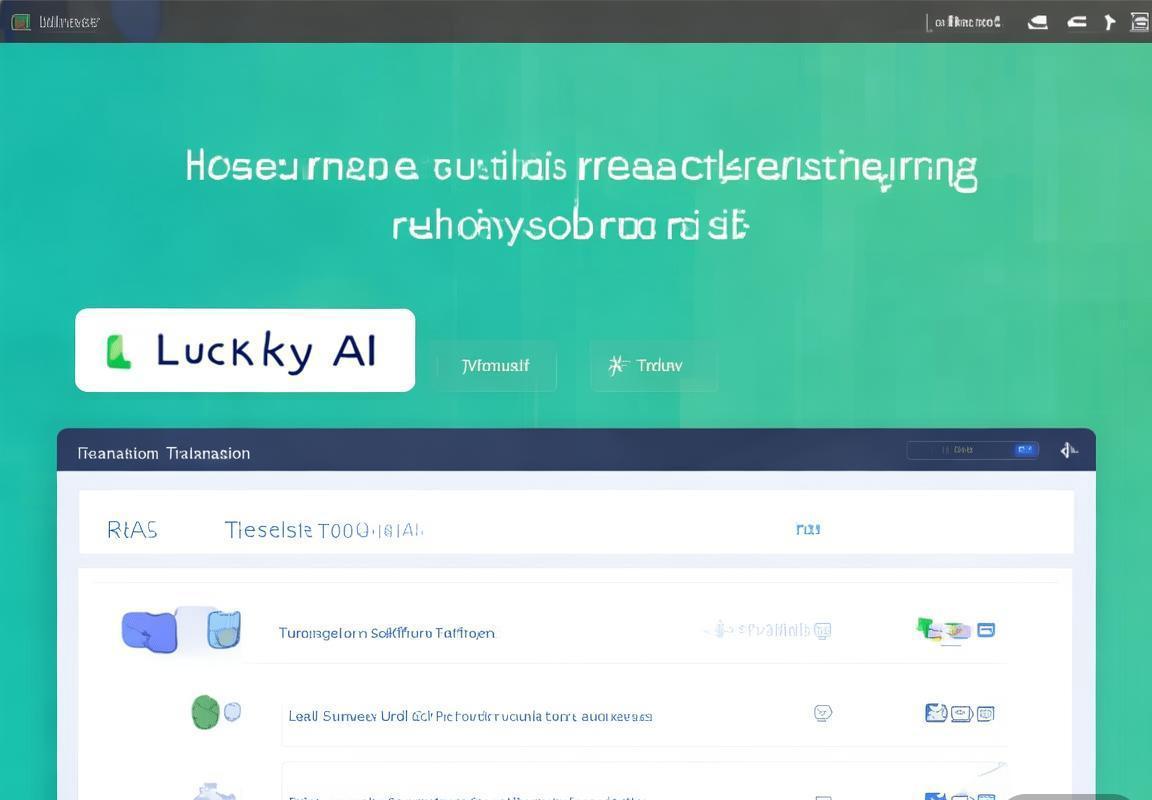
Task: Click the sparkle icon on the Tnduv button
Action: click(x=618, y=365)
